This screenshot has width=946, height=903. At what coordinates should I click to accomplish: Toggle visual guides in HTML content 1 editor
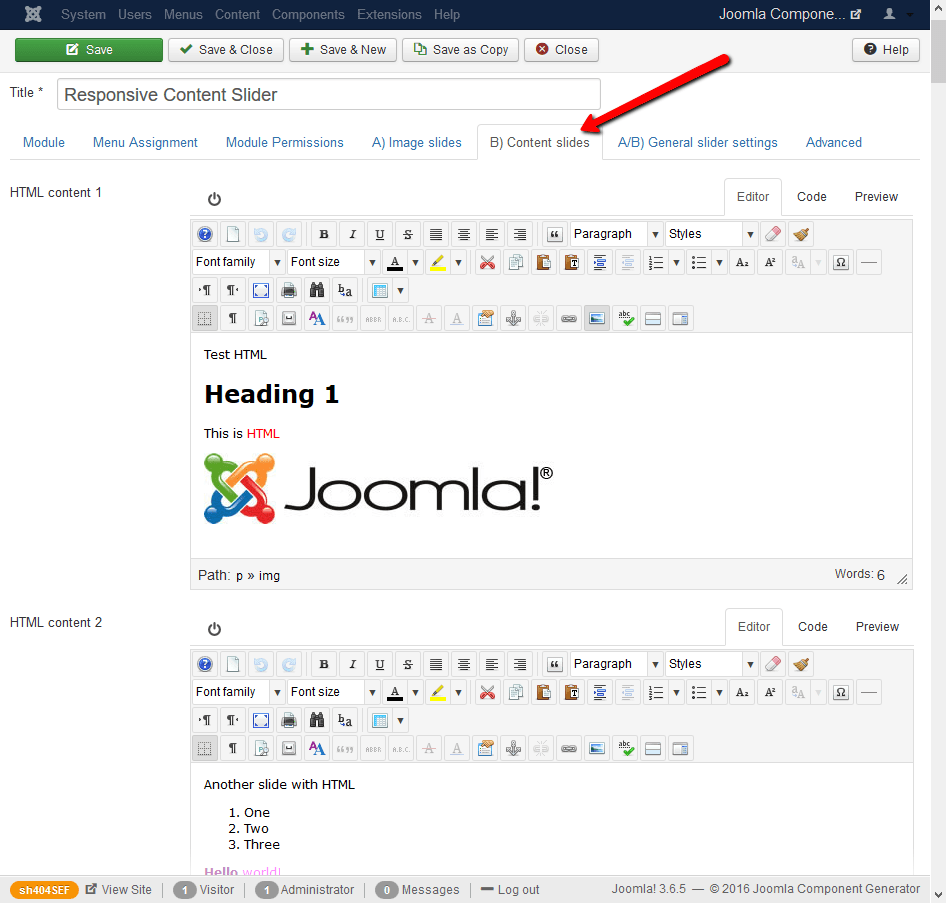tap(205, 318)
